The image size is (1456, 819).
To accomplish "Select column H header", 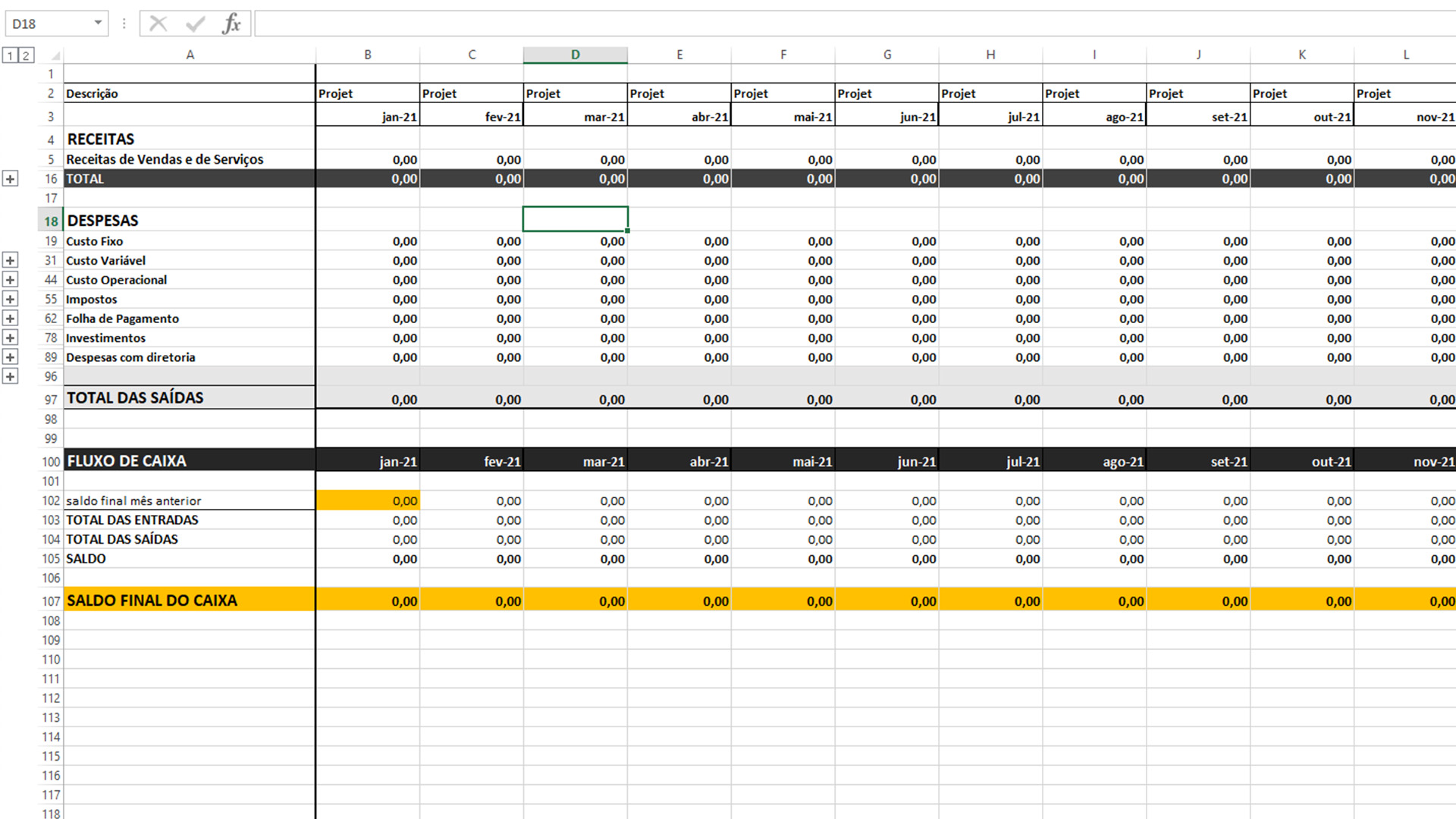I will point(990,55).
